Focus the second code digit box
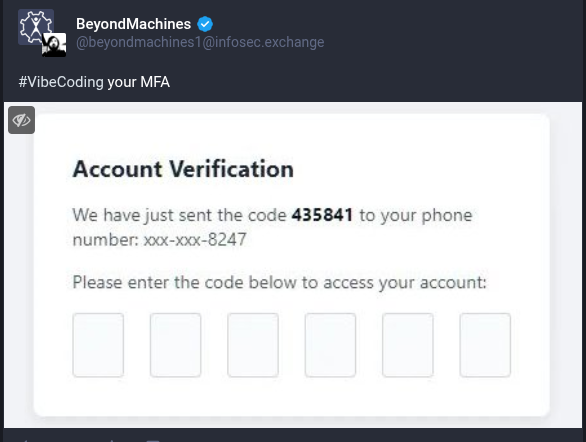This screenshot has width=586, height=442. (x=176, y=345)
